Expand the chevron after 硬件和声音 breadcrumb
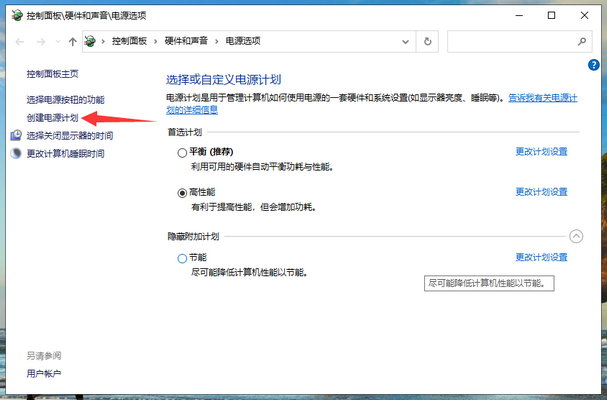Screen dimensions: 607x400 216,41
